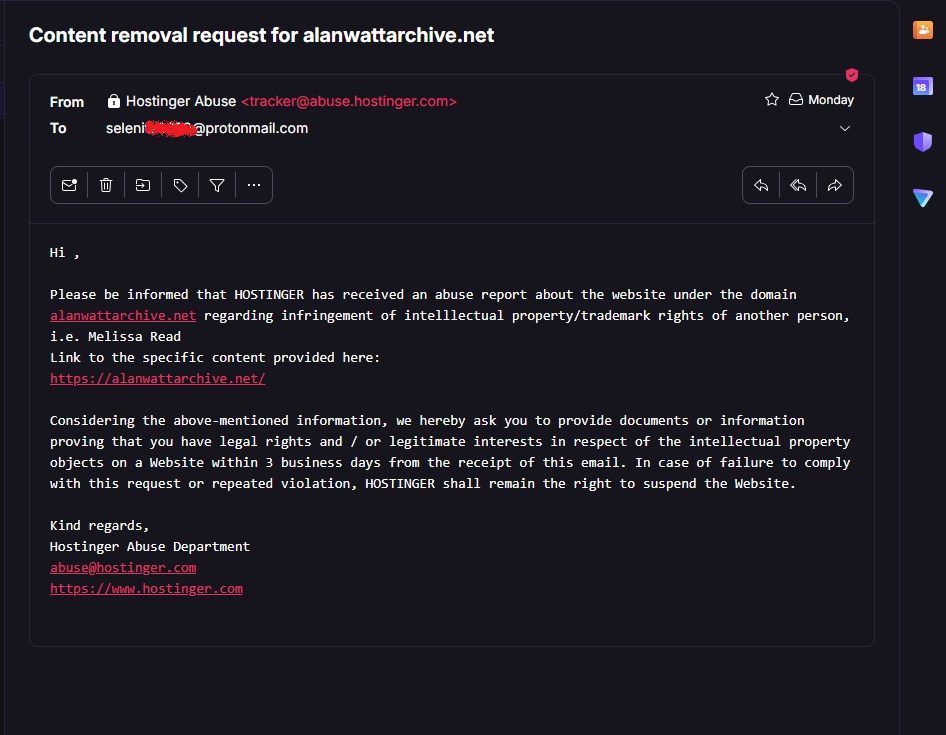The image size is (946, 735).
Task: Forward the message
Action: coord(835,185)
